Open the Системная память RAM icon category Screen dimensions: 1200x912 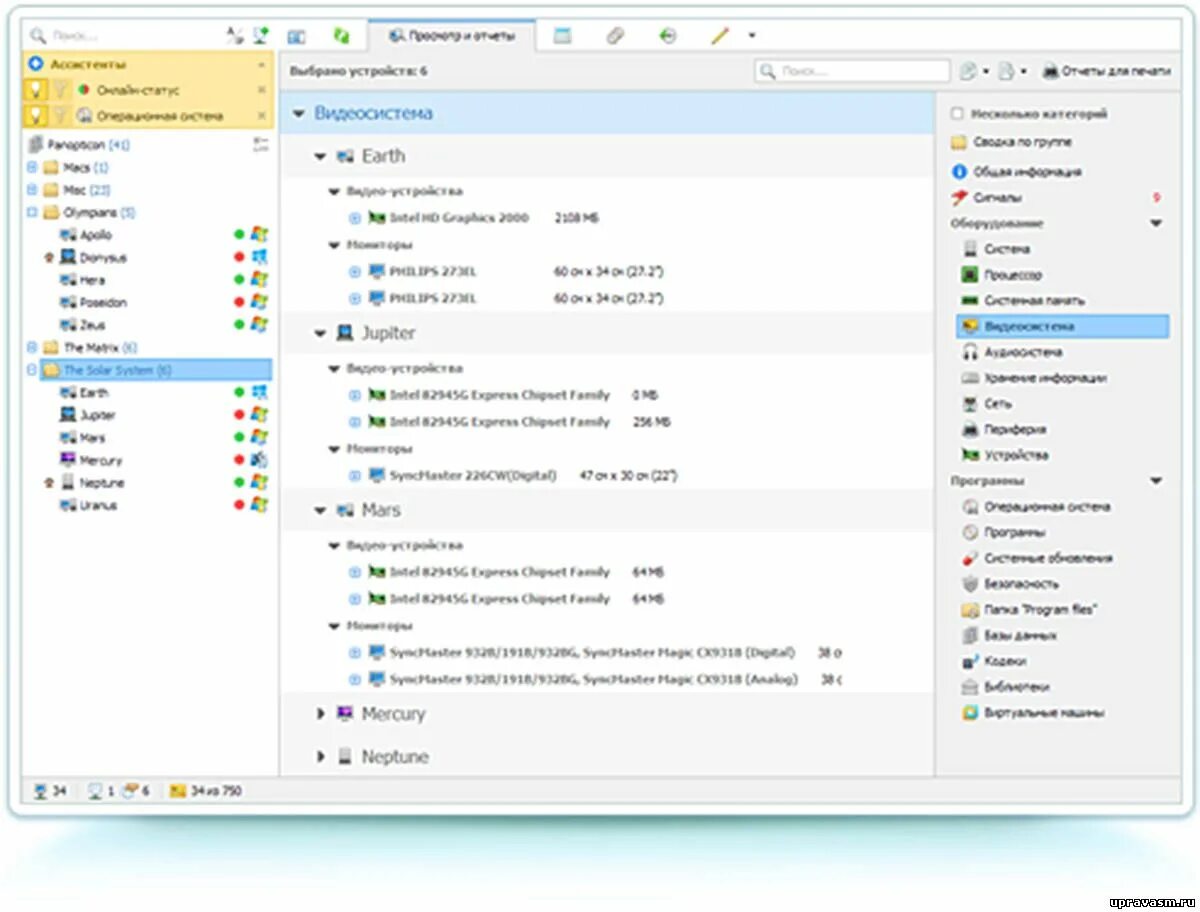(969, 301)
